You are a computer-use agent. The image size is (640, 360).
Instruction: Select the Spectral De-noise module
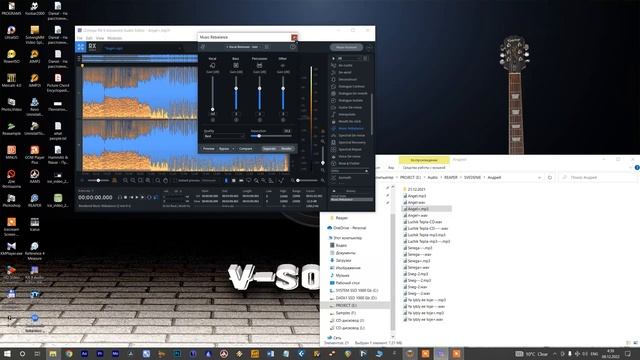tap(351, 135)
